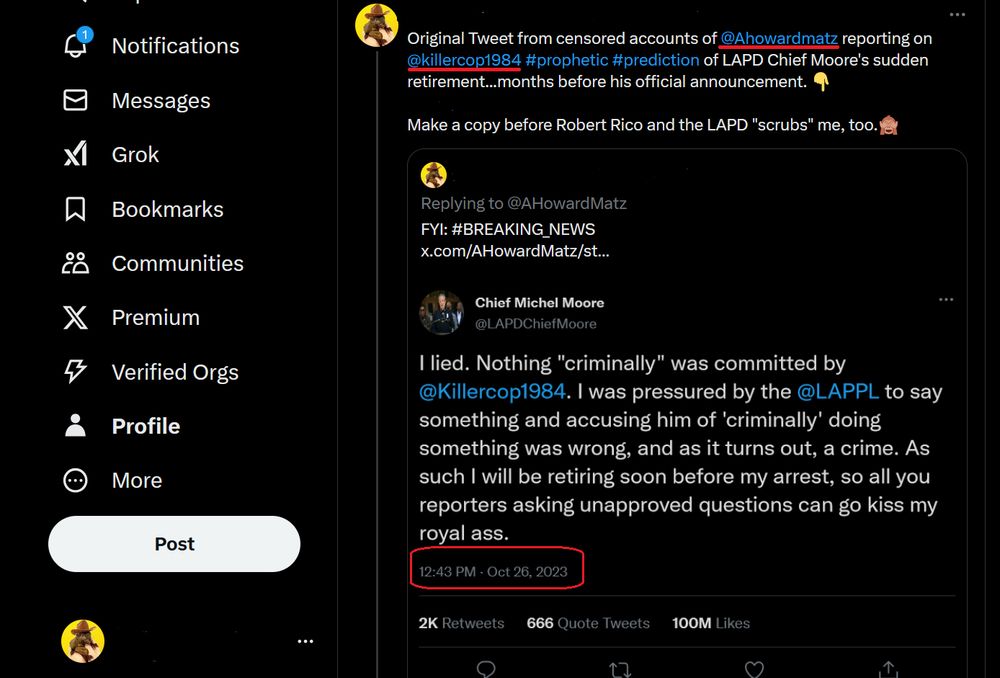Image resolution: width=1000 pixels, height=678 pixels.
Task: Open Messages envelope icon
Action: tap(76, 100)
